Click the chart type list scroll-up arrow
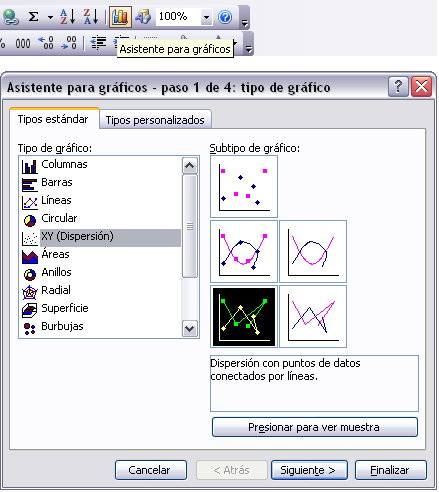 click(190, 165)
